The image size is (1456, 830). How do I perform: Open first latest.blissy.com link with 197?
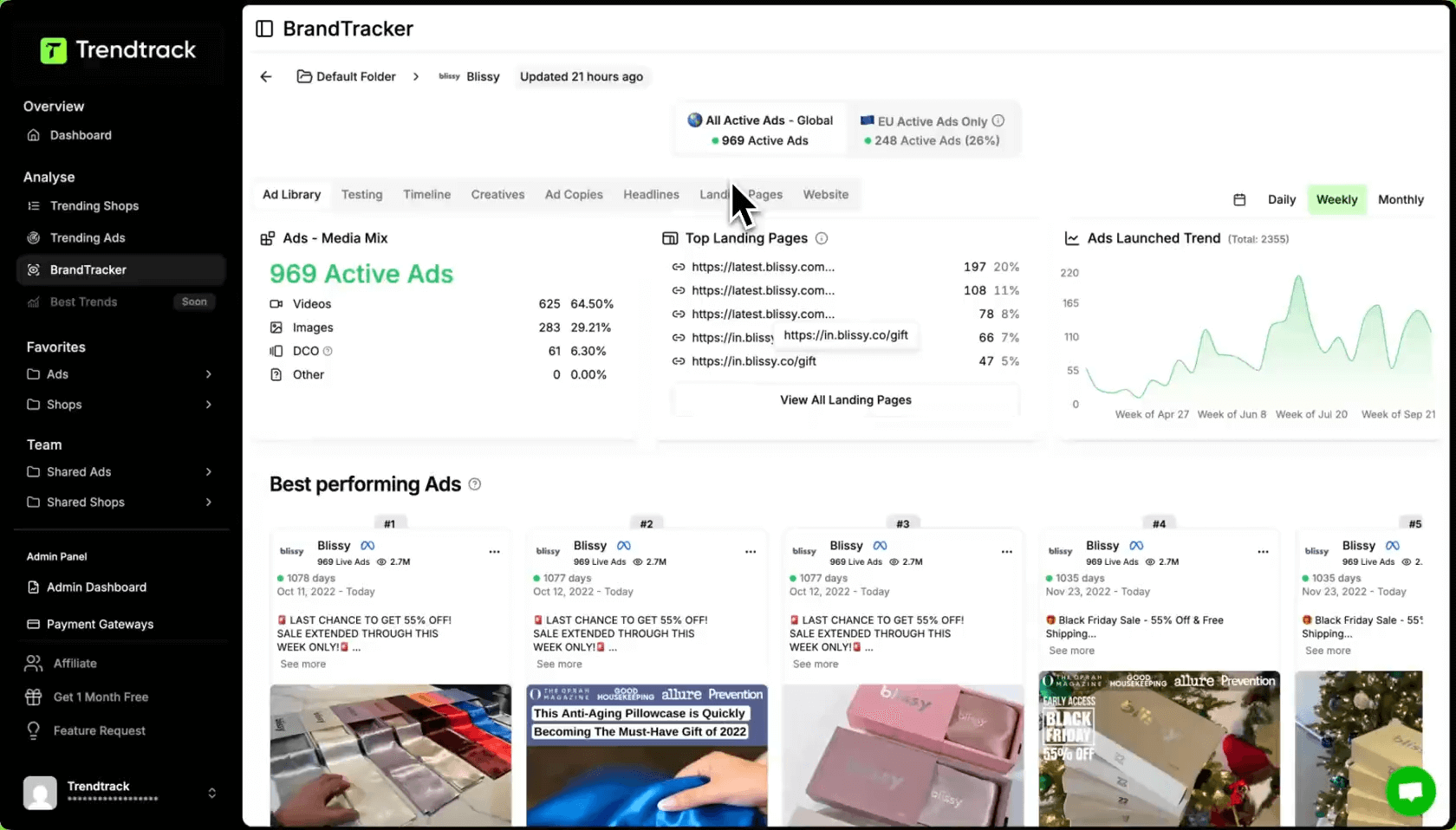(x=763, y=267)
